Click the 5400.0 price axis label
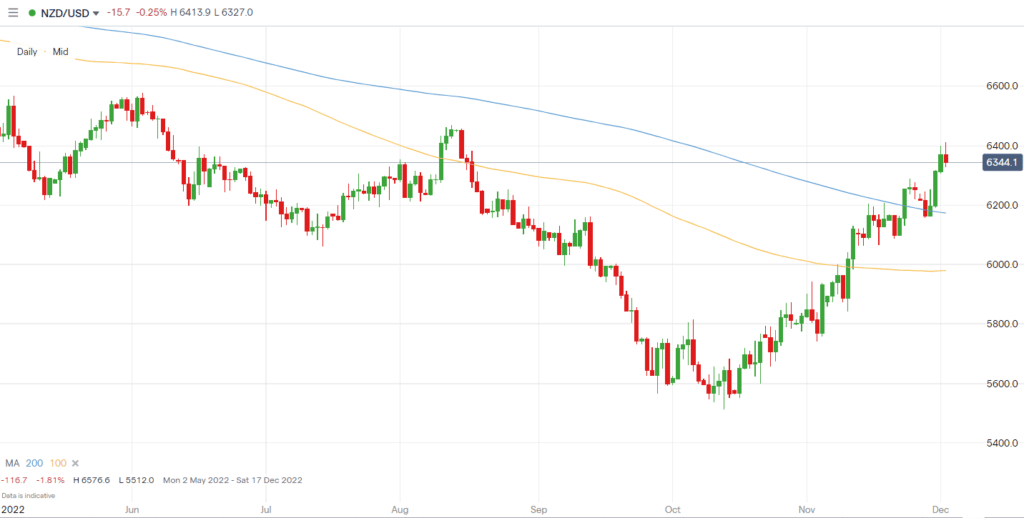 coord(1002,443)
